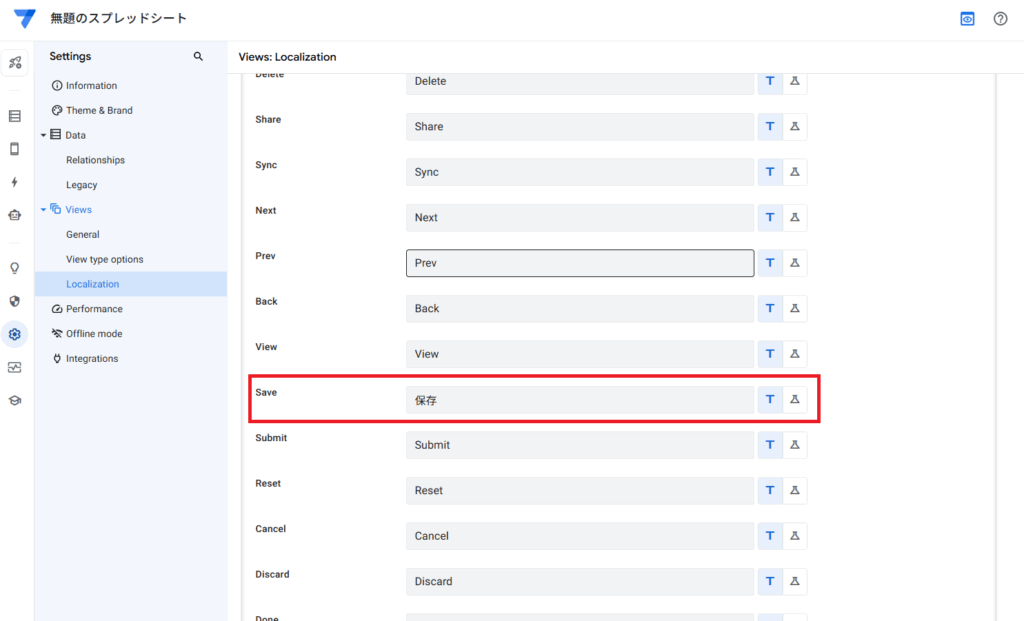1024x621 pixels.
Task: Collapse the Views settings group arrow
Action: click(x=43, y=210)
